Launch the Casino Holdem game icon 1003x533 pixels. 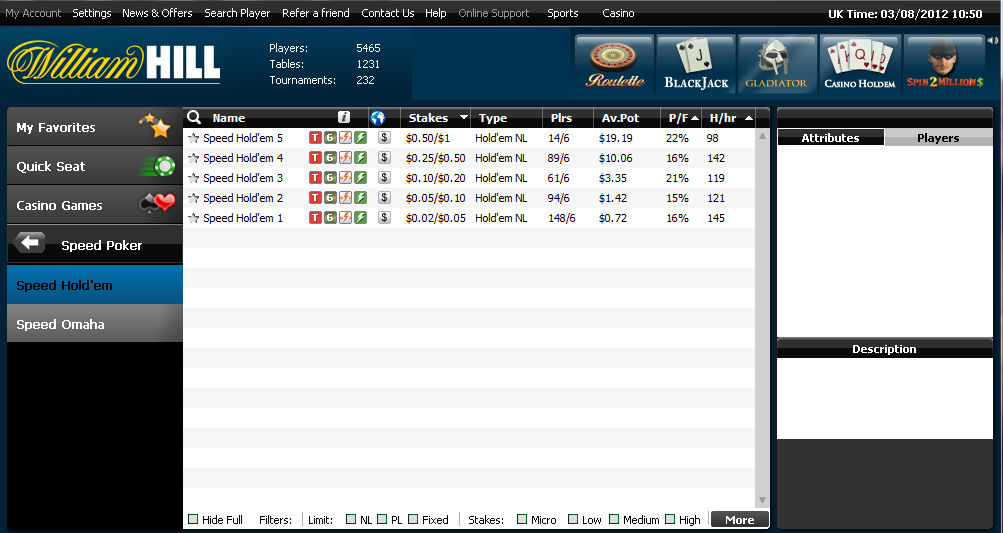tap(860, 64)
